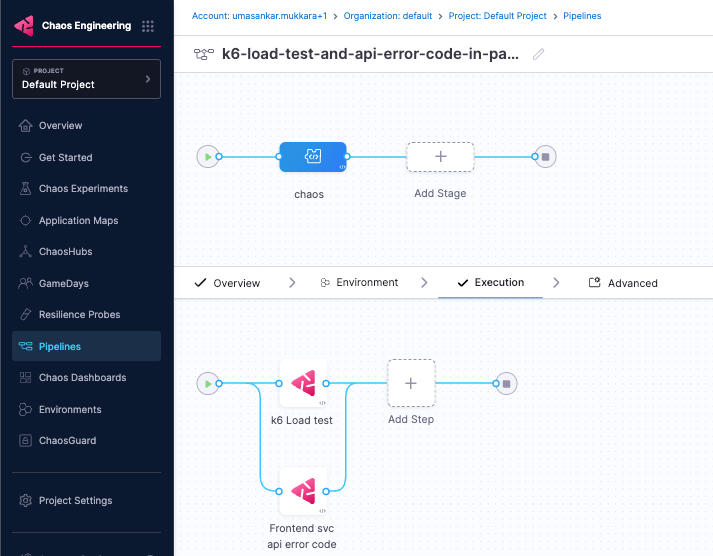Switch to the Execution tab

490,283
